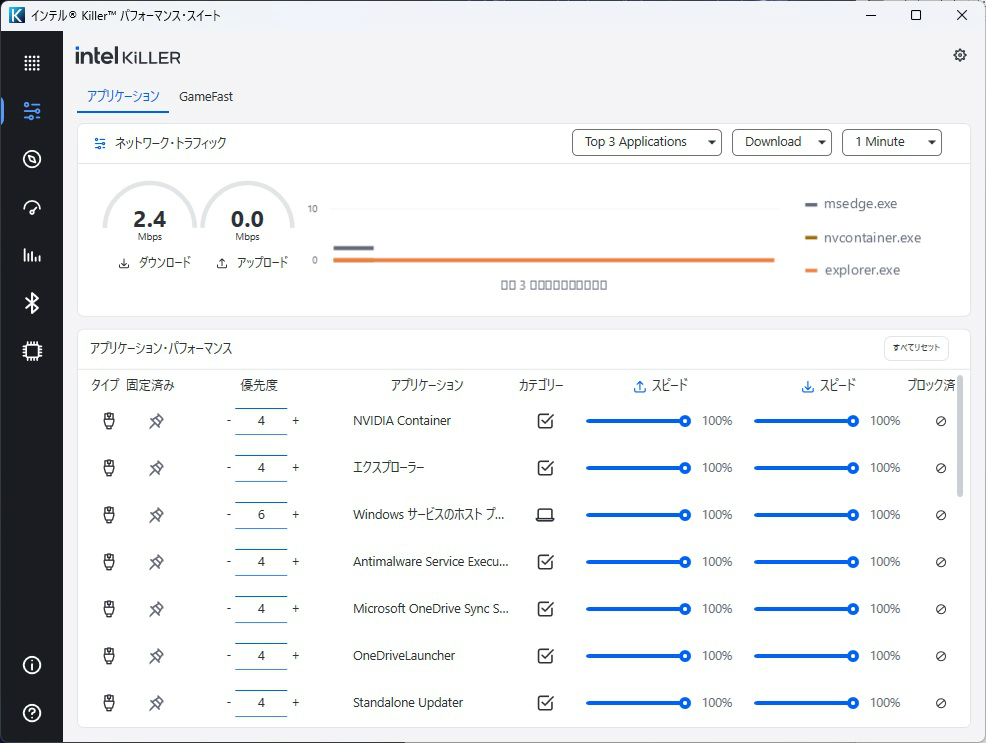
Task: Expand the Top 3 Applications dropdown
Action: (646, 142)
